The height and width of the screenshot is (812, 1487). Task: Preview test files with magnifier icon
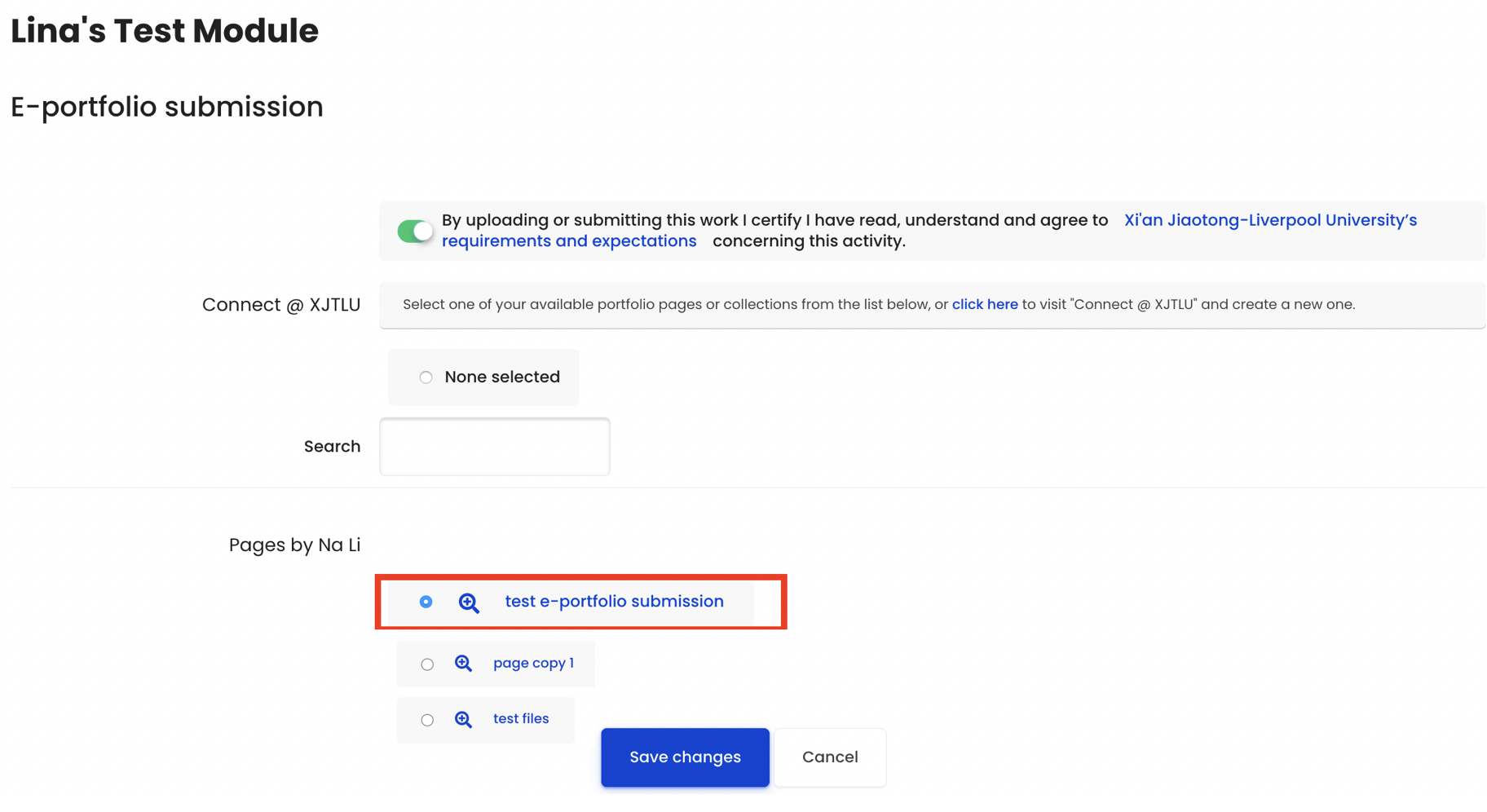[463, 719]
